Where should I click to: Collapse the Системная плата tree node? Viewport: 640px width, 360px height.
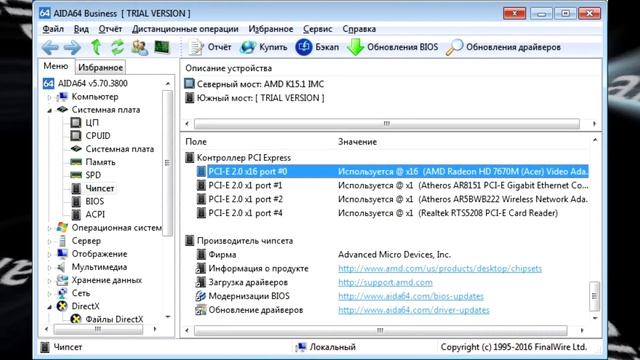tap(49, 110)
